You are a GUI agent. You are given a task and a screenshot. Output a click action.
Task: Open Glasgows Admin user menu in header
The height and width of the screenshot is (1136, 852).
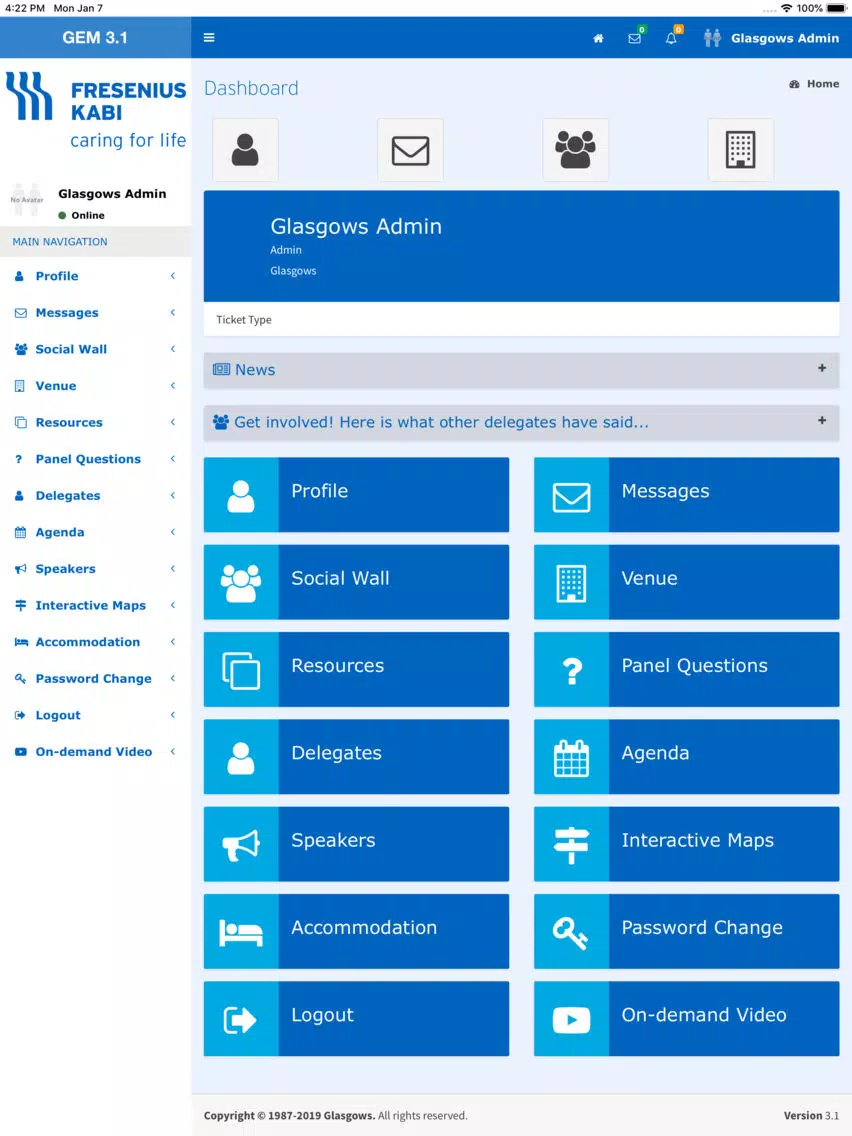click(x=772, y=38)
